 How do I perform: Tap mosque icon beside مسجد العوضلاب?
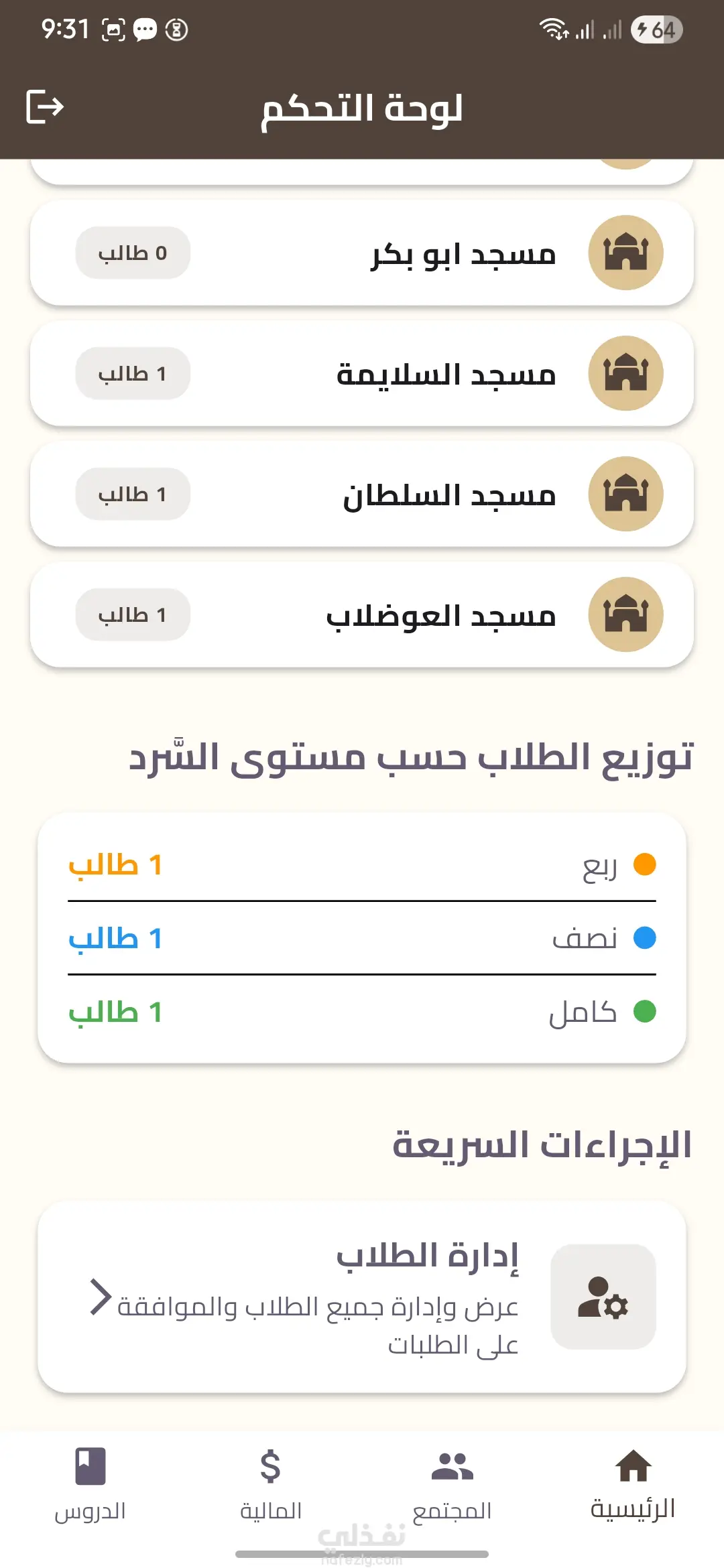coord(625,614)
